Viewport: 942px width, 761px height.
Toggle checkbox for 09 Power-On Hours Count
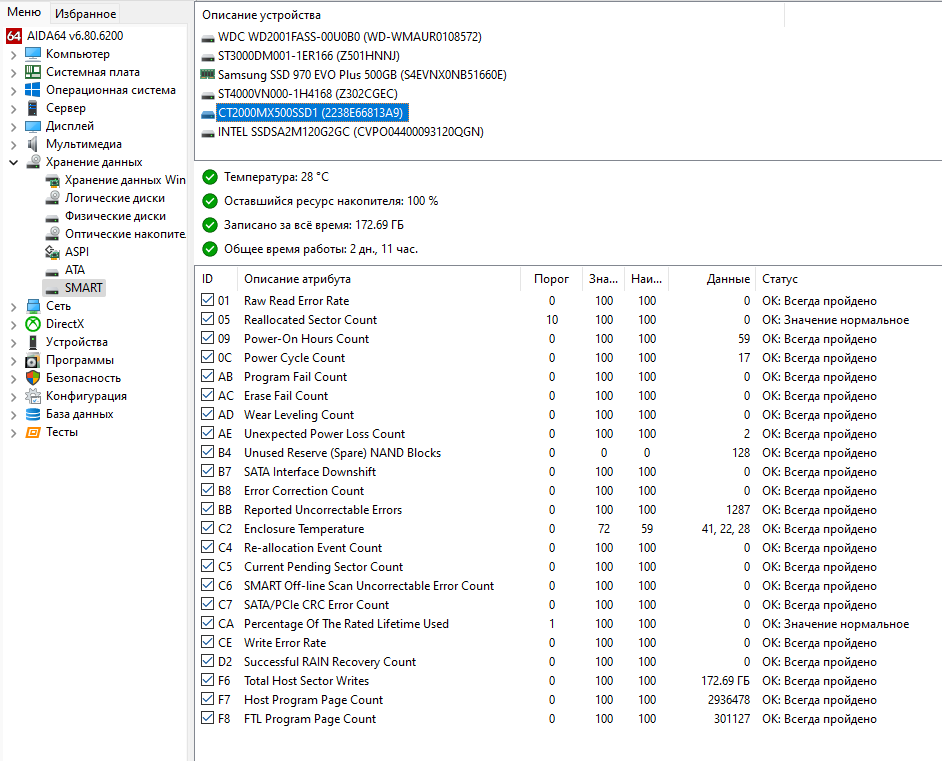point(207,338)
